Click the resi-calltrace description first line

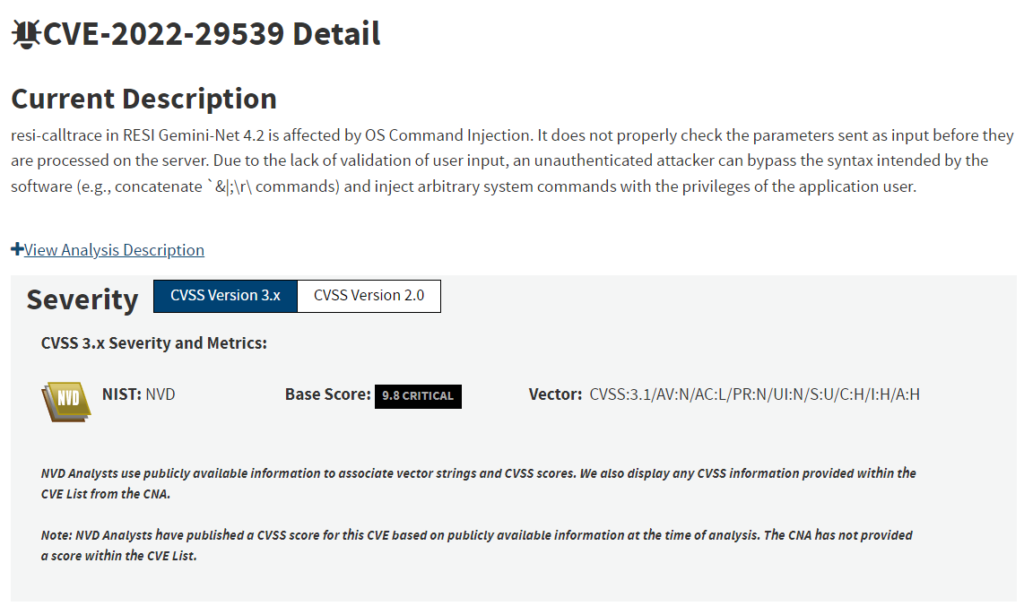512,135
